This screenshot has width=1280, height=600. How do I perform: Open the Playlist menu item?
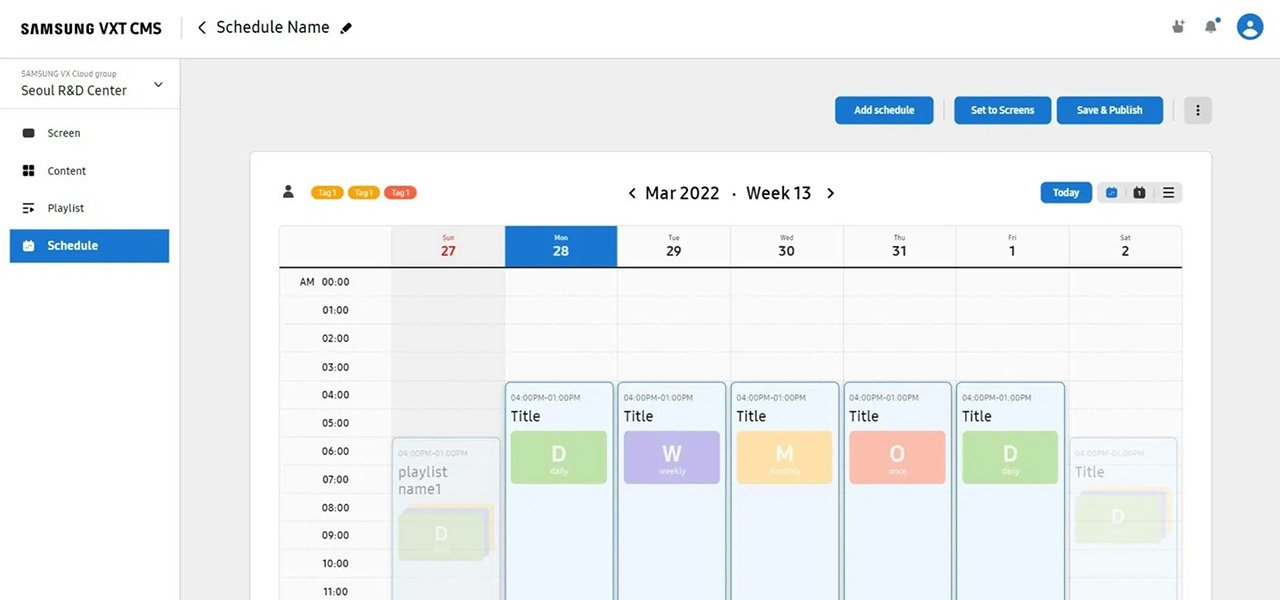[x=90, y=208]
